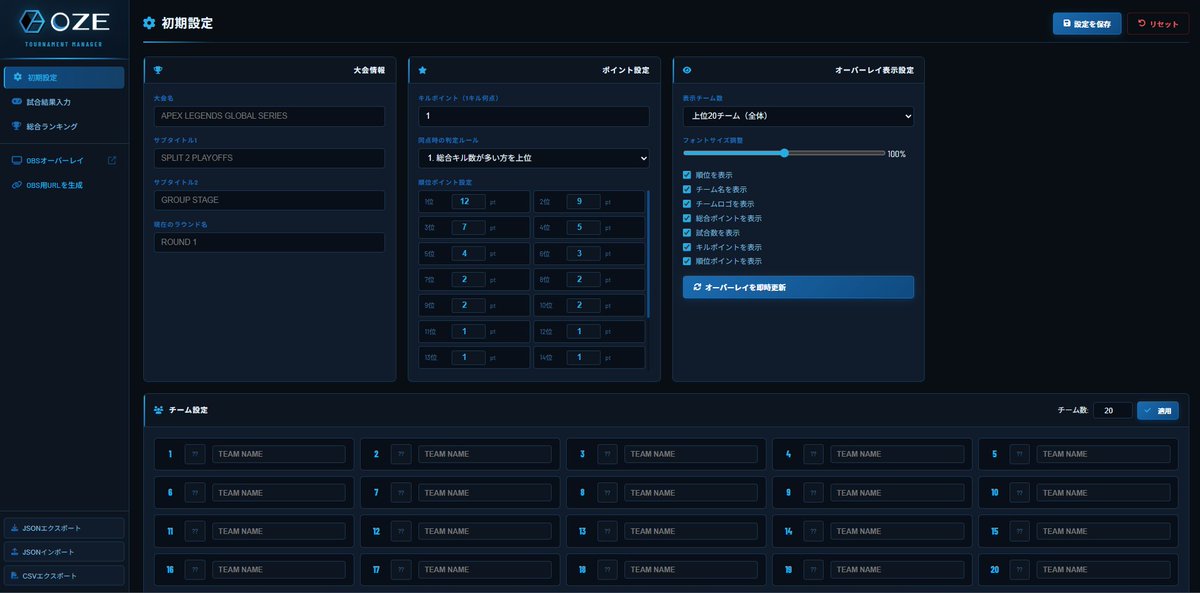Click the 6位 points field showing 3

tap(583, 253)
